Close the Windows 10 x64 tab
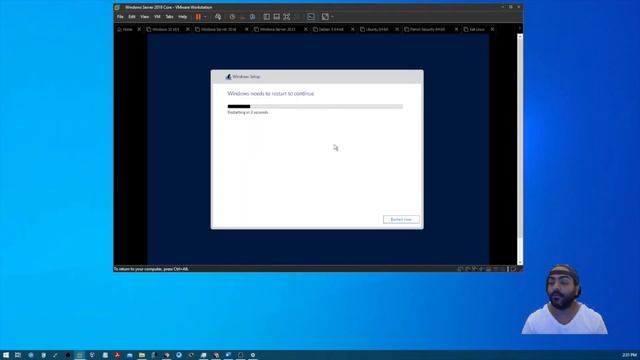Screen dimensions: 640x360 (188, 29)
